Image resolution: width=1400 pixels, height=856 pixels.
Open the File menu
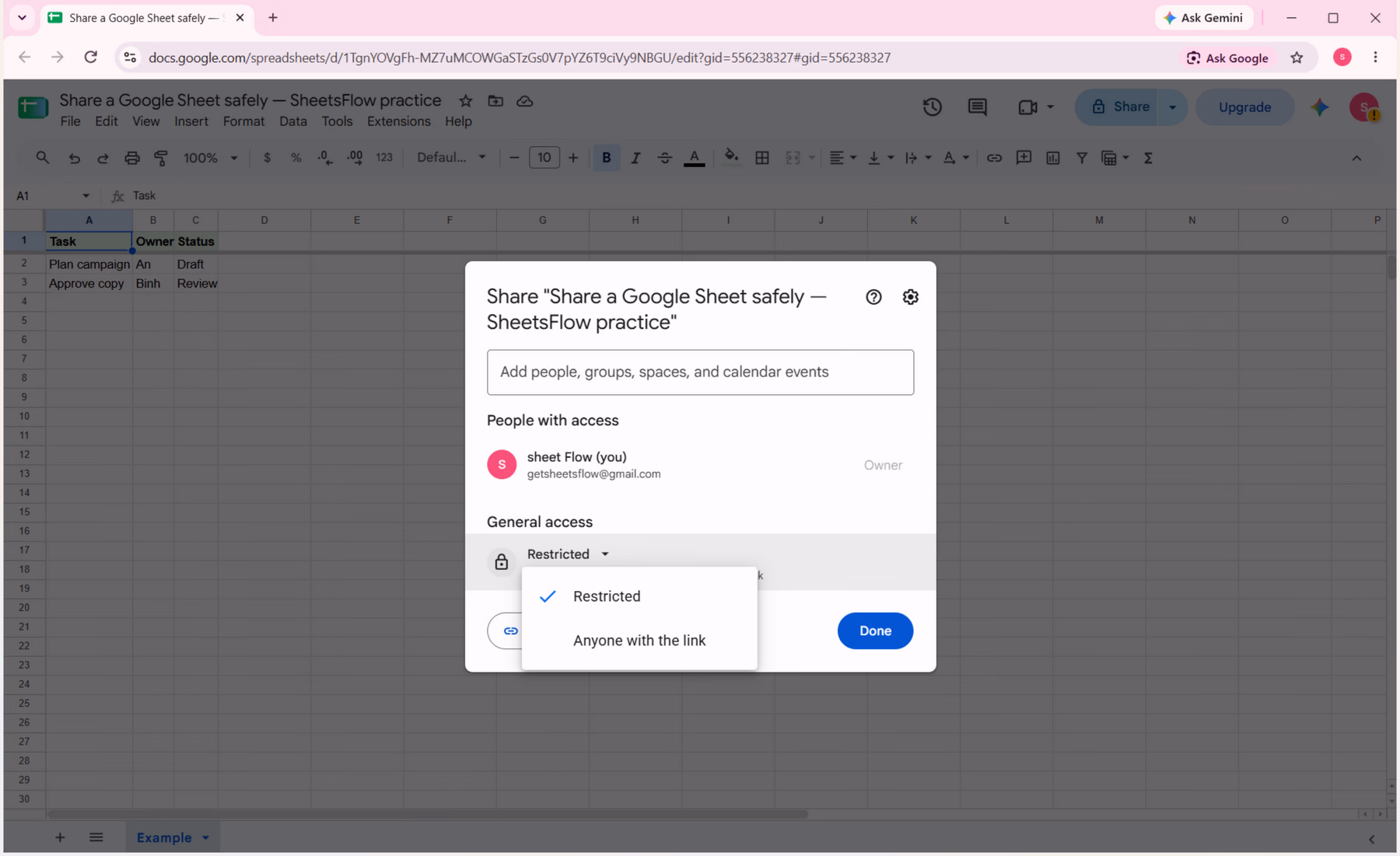(70, 121)
